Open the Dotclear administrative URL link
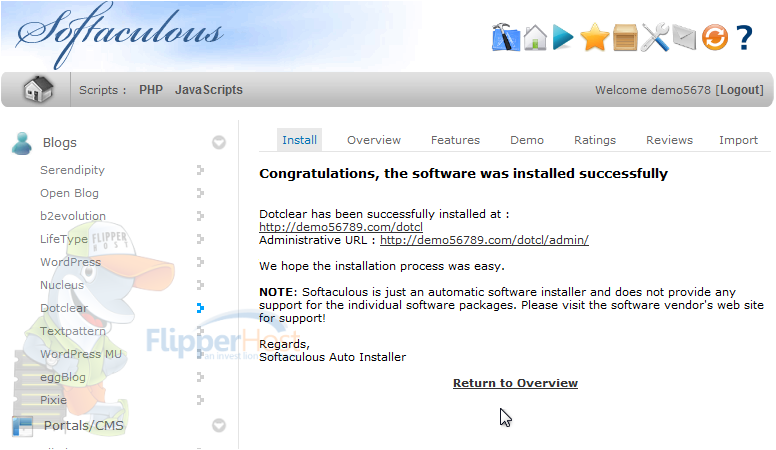Viewport: 776px width, 450px height. coord(484,240)
